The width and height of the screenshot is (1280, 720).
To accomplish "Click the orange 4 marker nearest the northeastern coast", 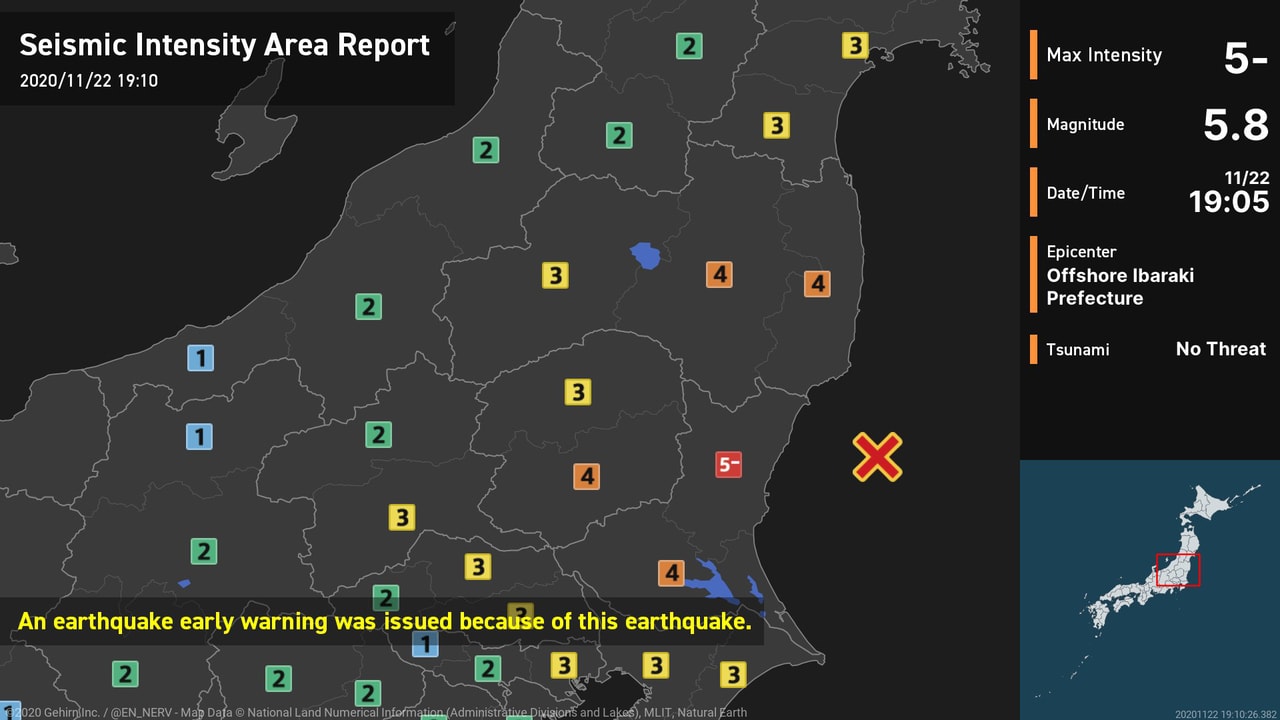I will (x=817, y=284).
